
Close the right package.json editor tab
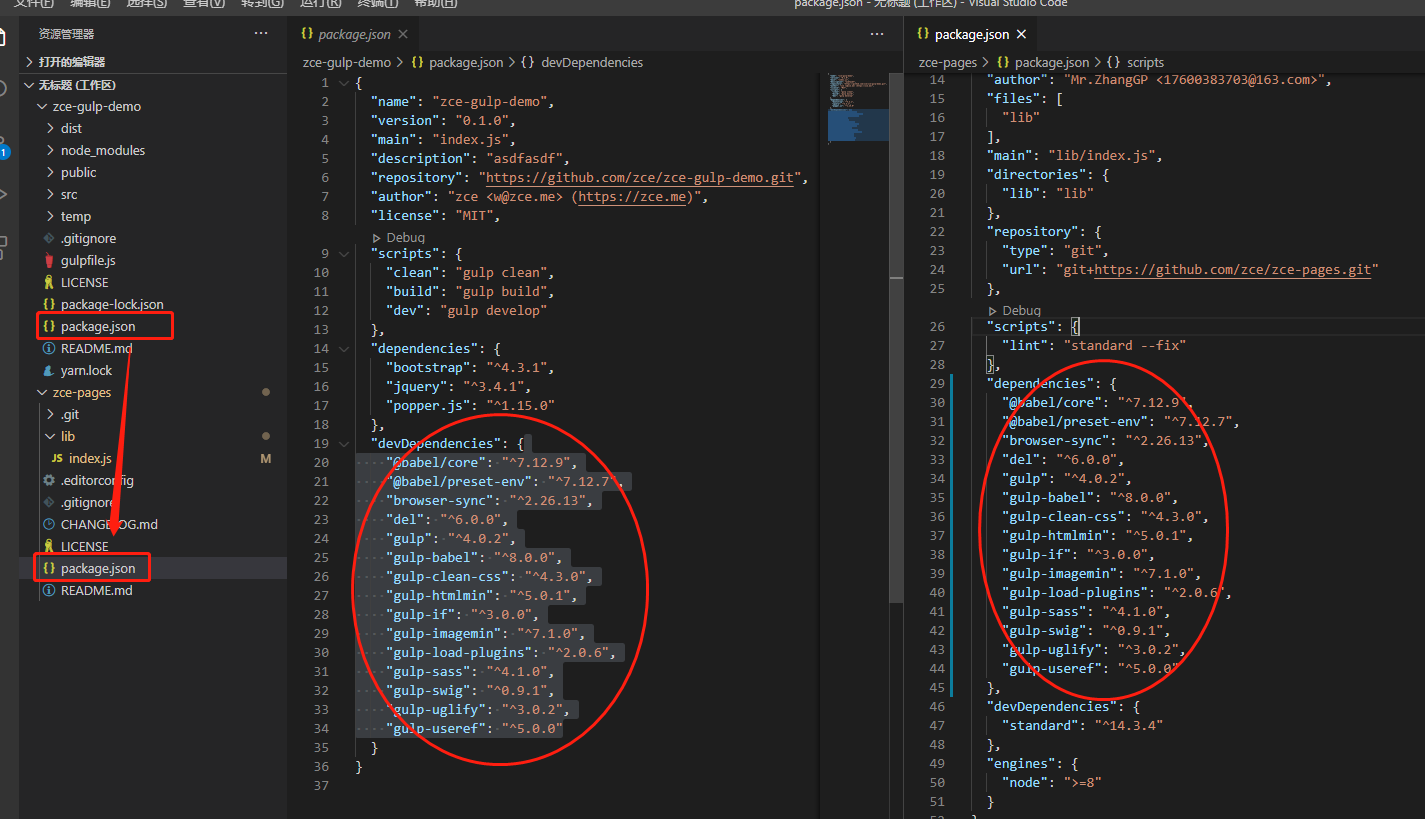click(x=1021, y=34)
